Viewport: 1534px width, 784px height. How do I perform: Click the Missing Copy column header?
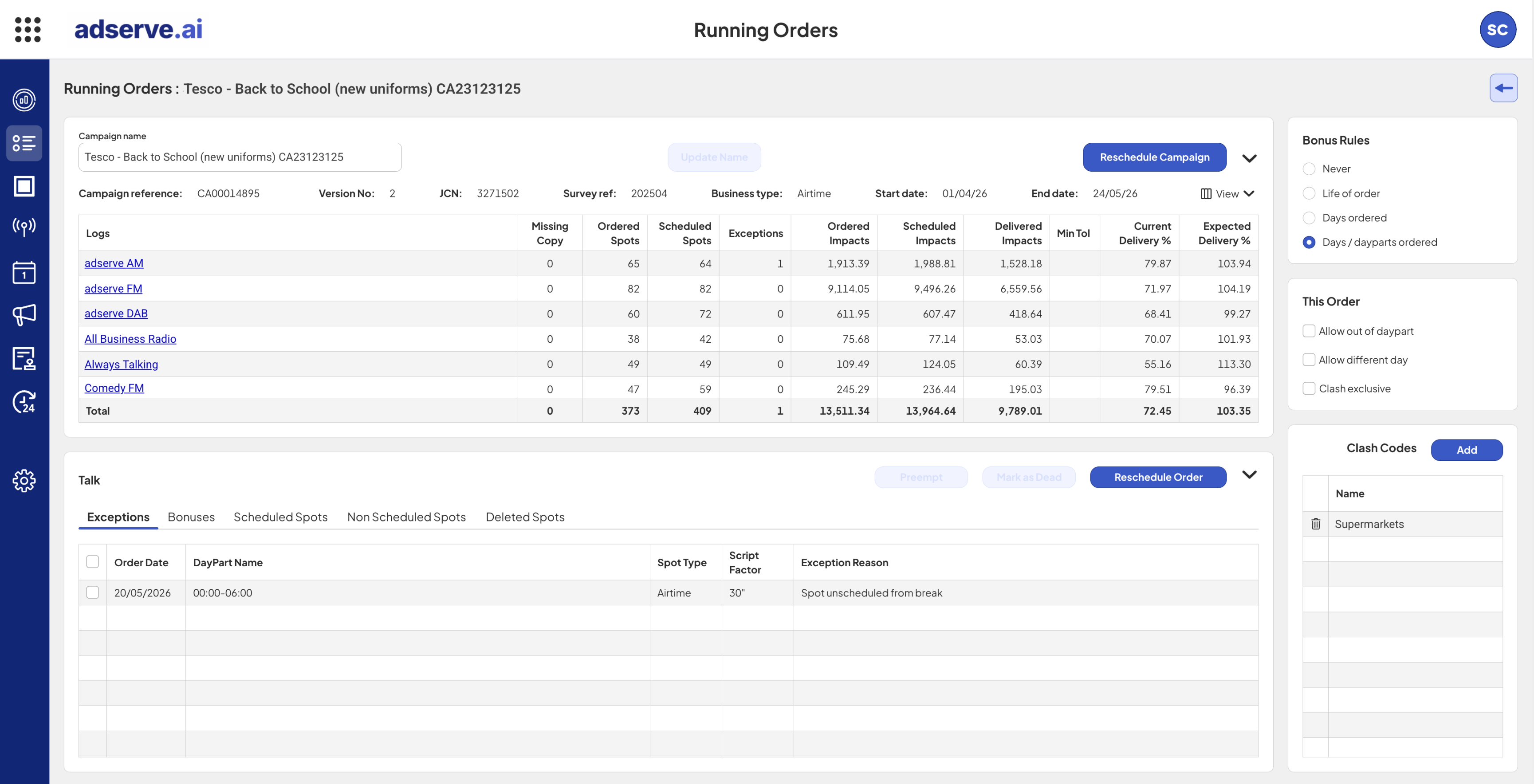550,233
